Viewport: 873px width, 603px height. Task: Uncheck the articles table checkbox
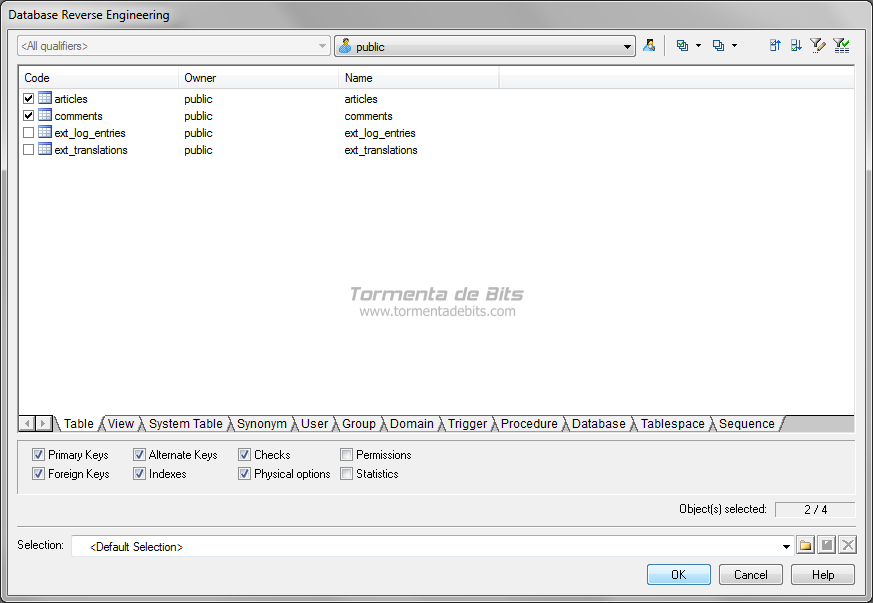pos(28,99)
